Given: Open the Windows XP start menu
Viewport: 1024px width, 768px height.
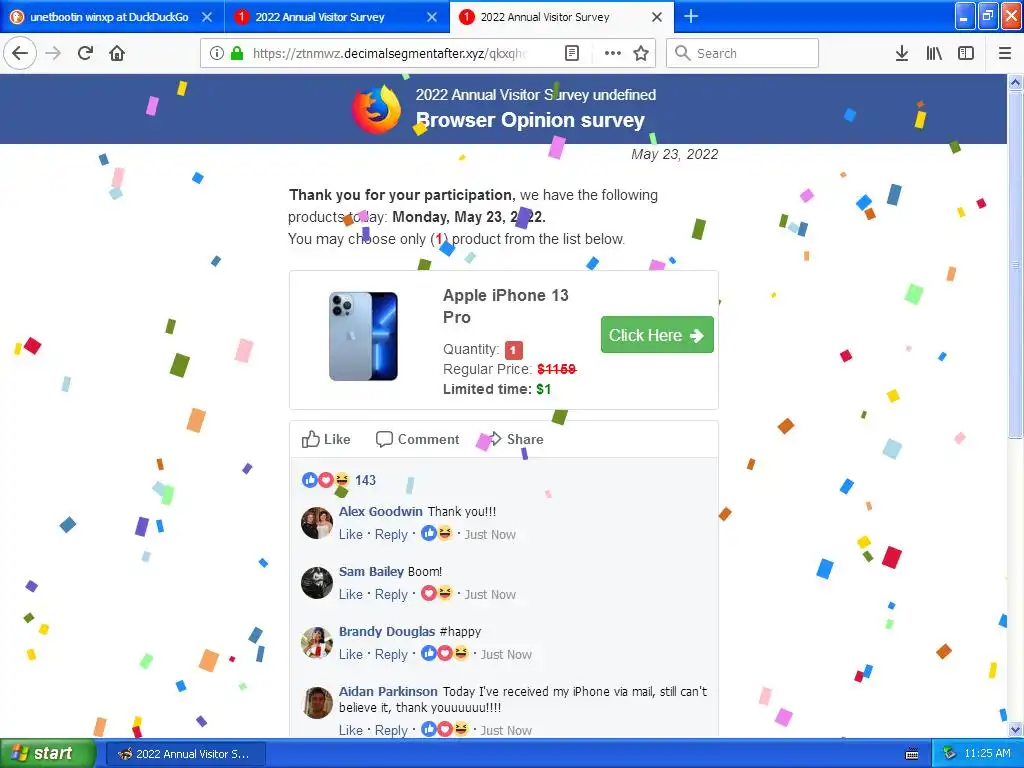Looking at the screenshot, I should 47,753.
